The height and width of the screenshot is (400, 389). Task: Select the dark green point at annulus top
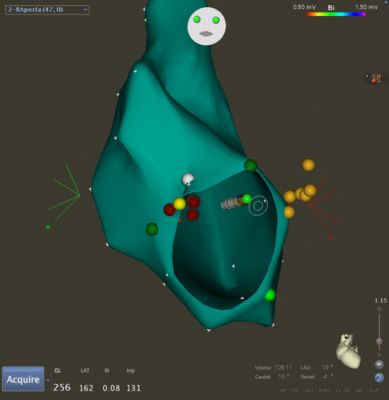(x=250, y=165)
